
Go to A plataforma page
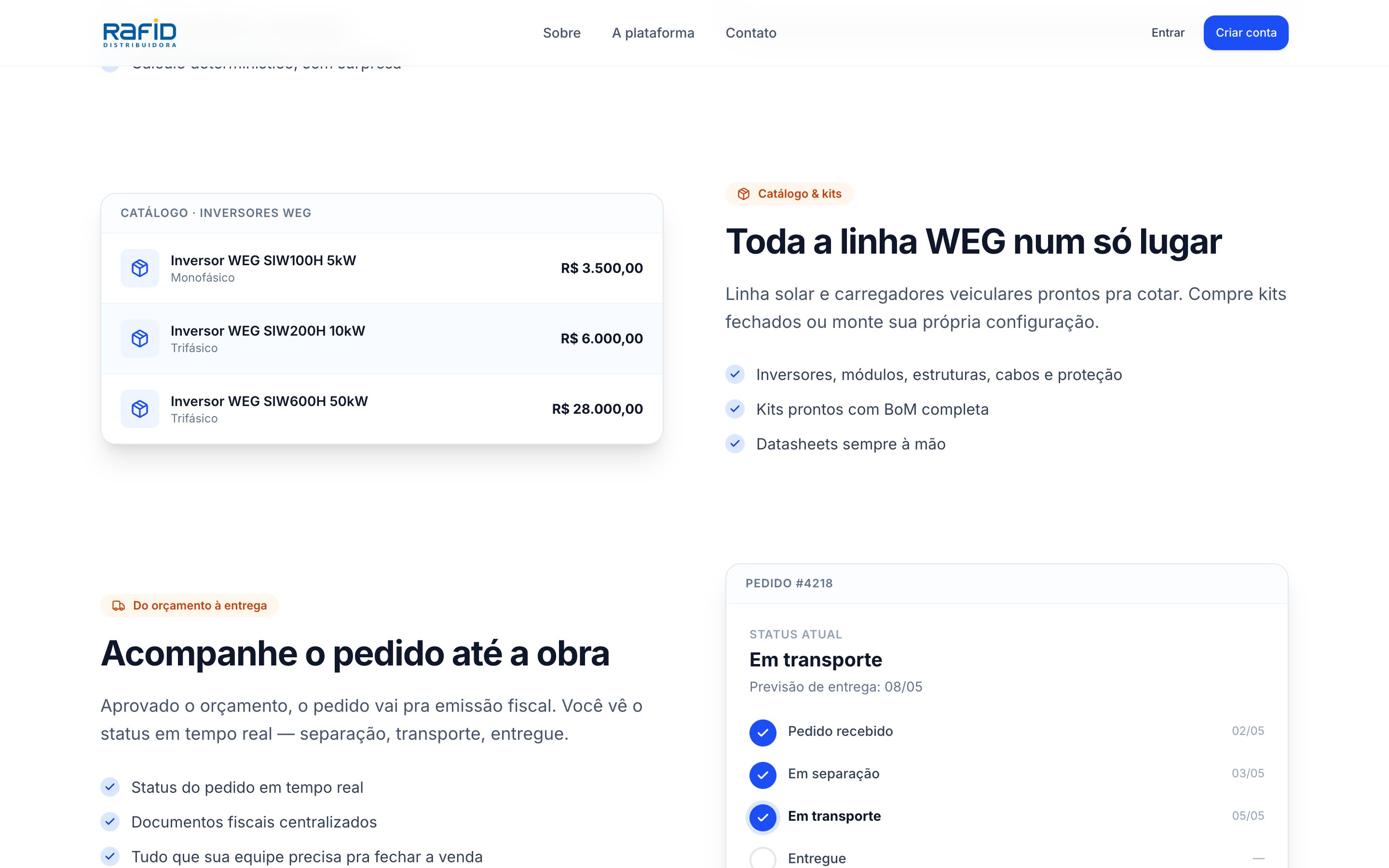(x=653, y=33)
